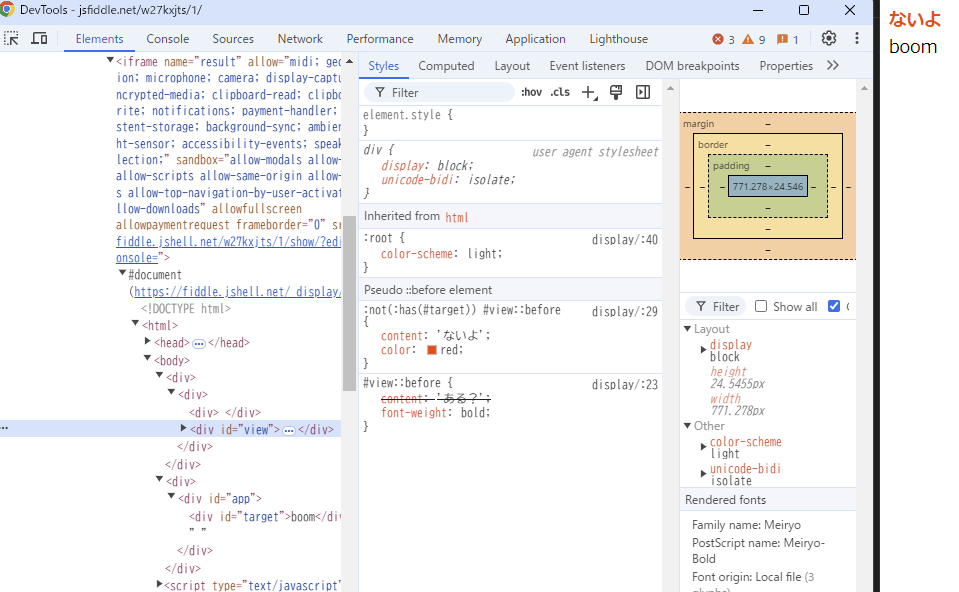Screen dimensions: 959x592
Task: Switch to the Sources tab
Action: coord(233,39)
